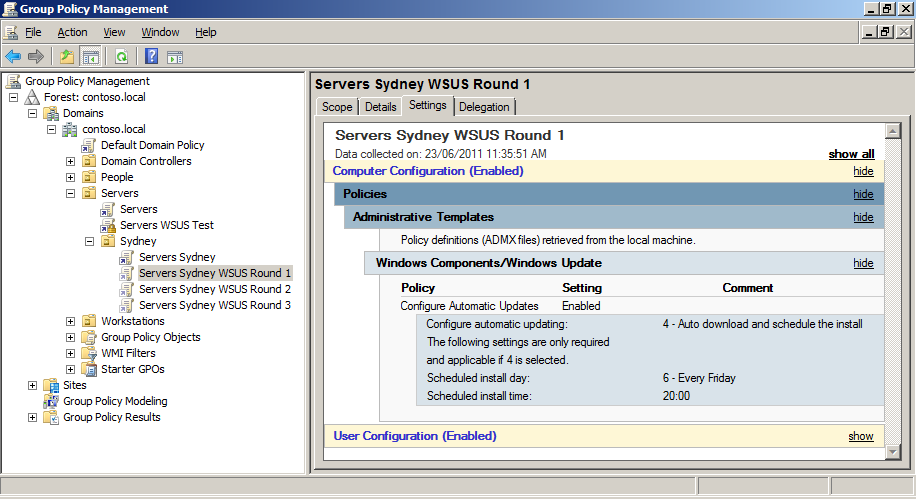Click the report scrollbar down arrow

point(893,452)
